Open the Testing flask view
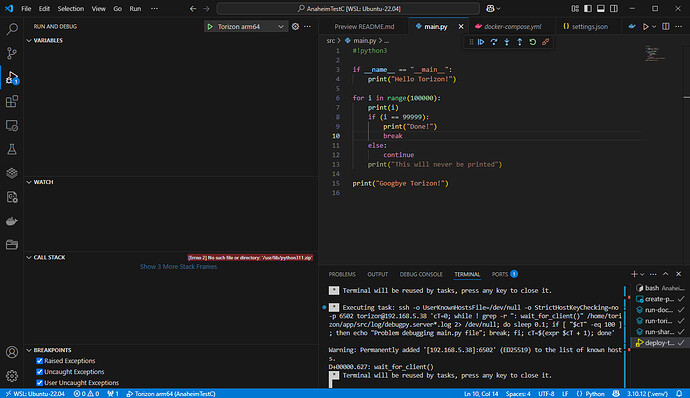The width and height of the screenshot is (690, 398). coord(12,149)
